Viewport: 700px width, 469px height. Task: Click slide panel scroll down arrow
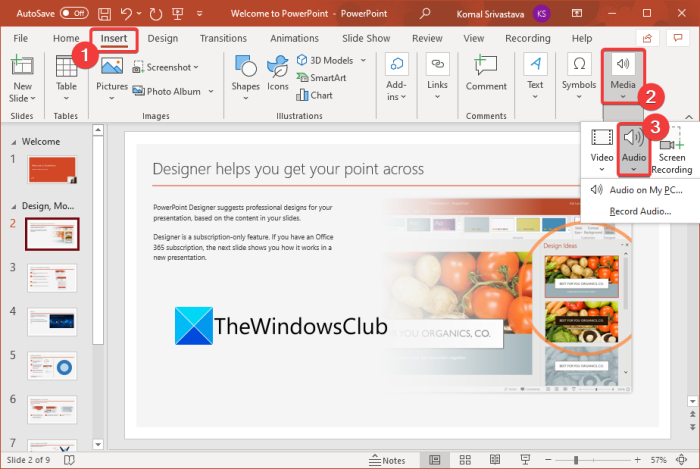[98, 444]
